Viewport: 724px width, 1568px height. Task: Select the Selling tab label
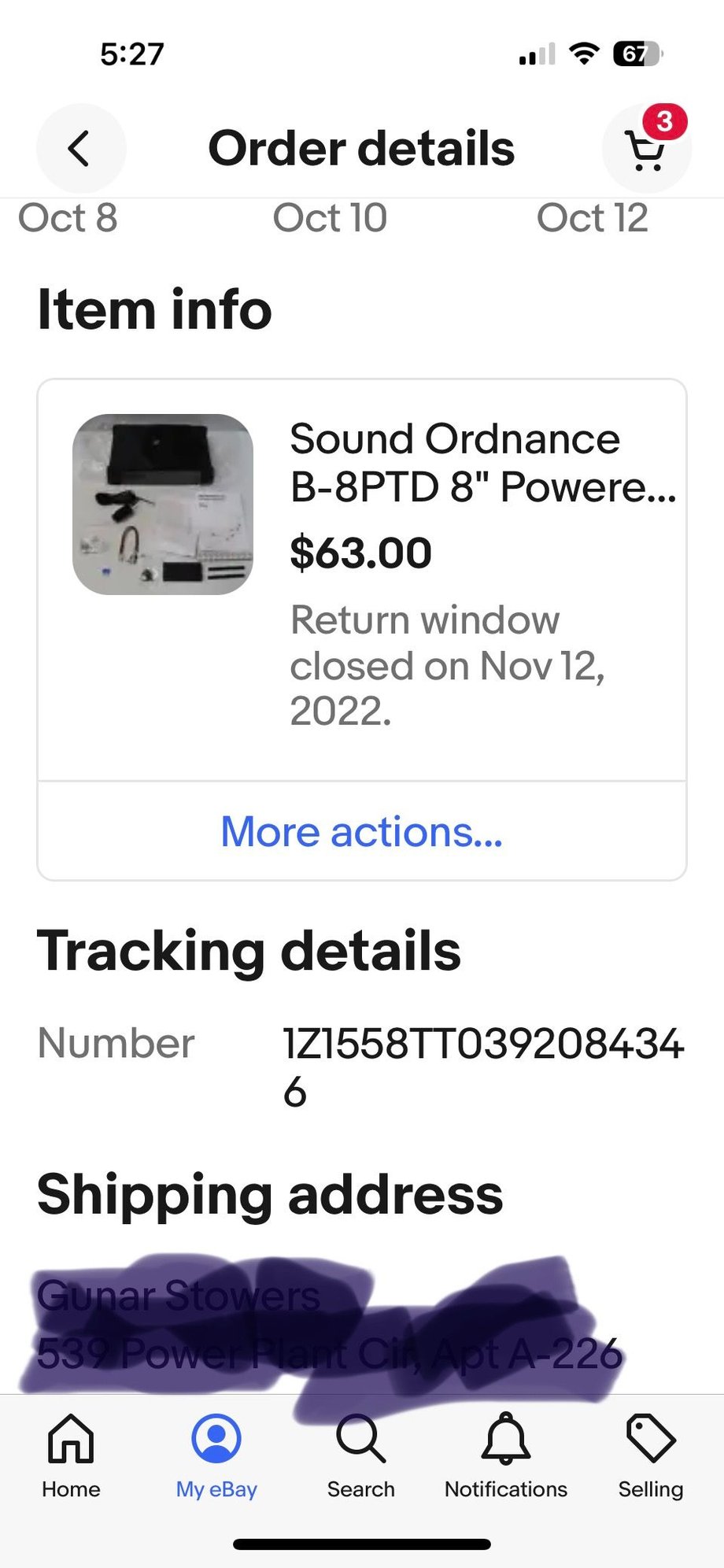coord(650,1489)
